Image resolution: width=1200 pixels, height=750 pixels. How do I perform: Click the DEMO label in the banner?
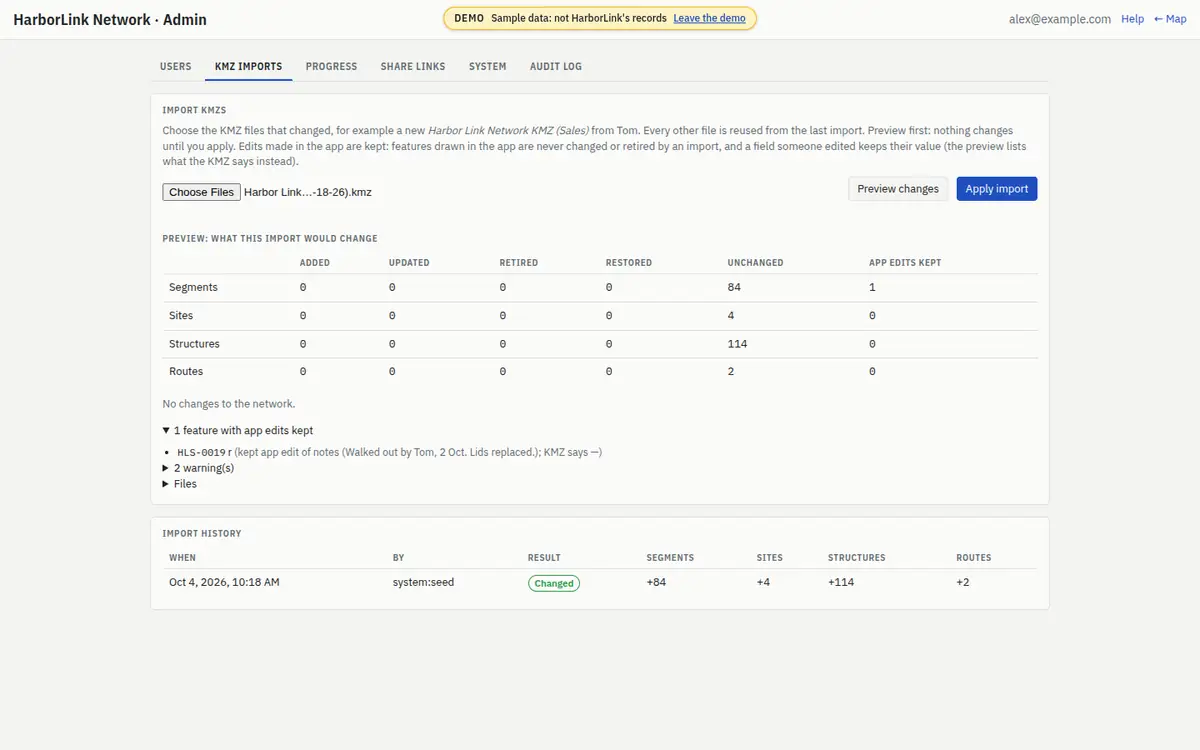coord(469,18)
